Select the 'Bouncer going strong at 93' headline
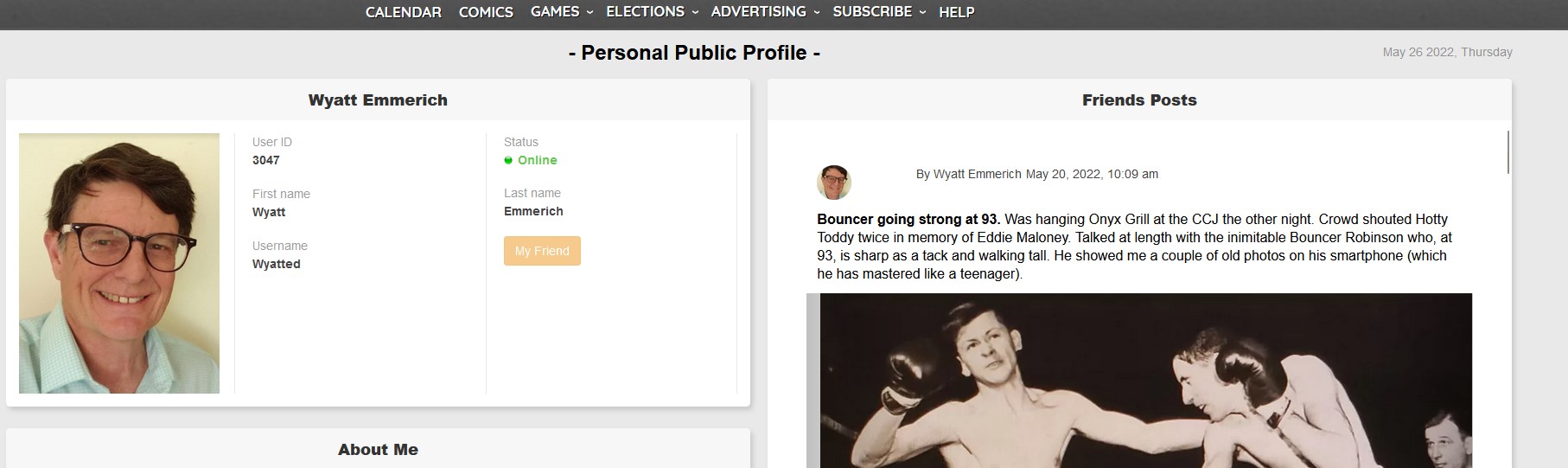The image size is (1568, 468). point(908,220)
